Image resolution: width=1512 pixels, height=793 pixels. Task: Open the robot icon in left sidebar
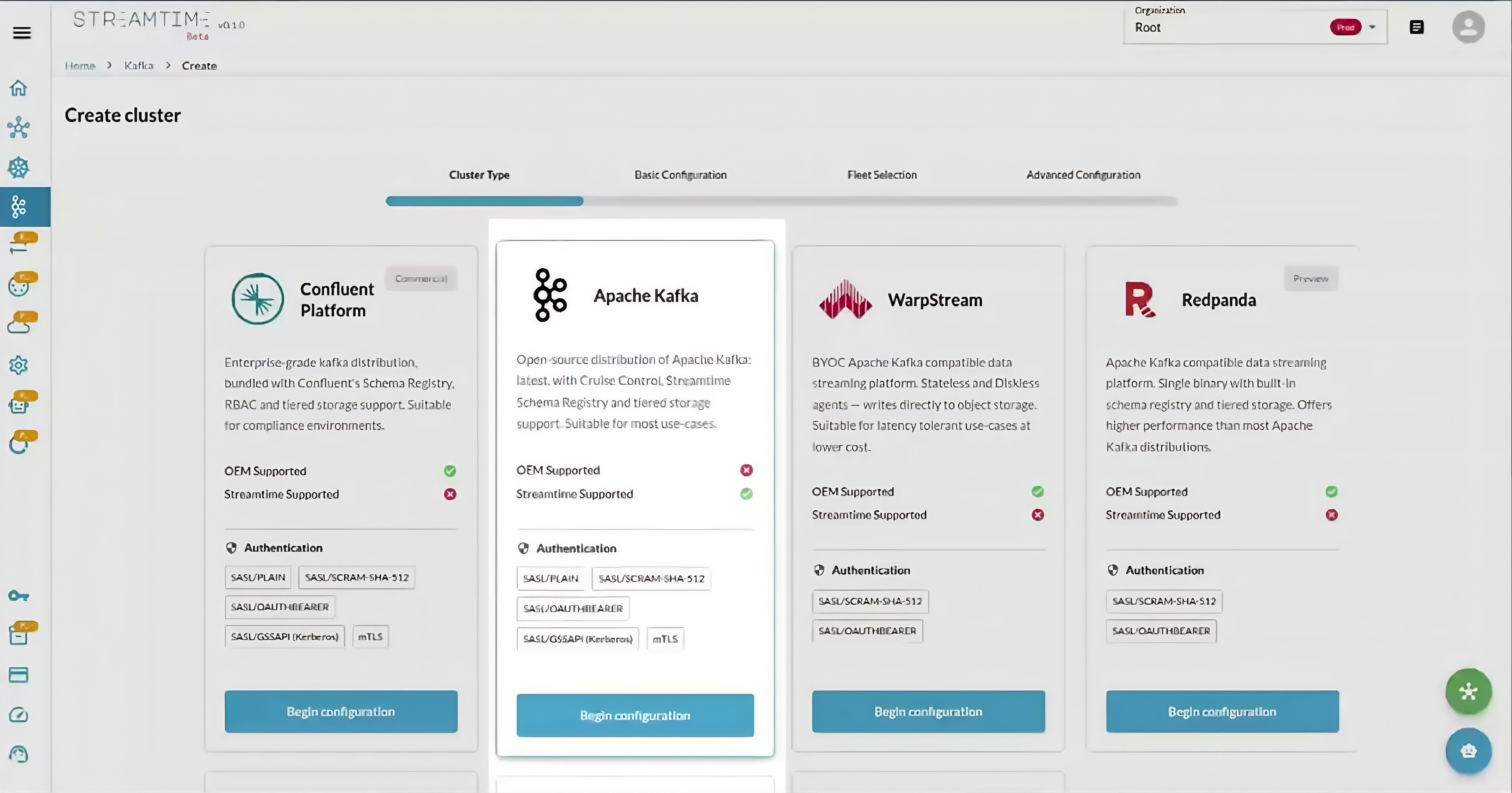point(23,402)
